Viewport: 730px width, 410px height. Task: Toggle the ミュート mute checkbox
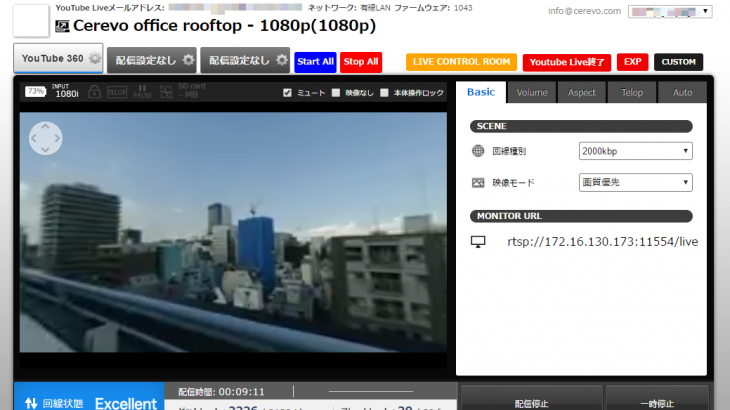click(287, 93)
